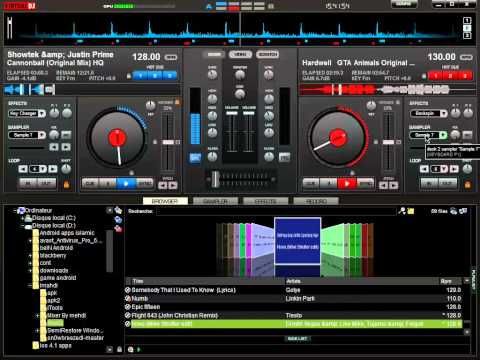Click the left deck sampler next arrow

coord(66,147)
